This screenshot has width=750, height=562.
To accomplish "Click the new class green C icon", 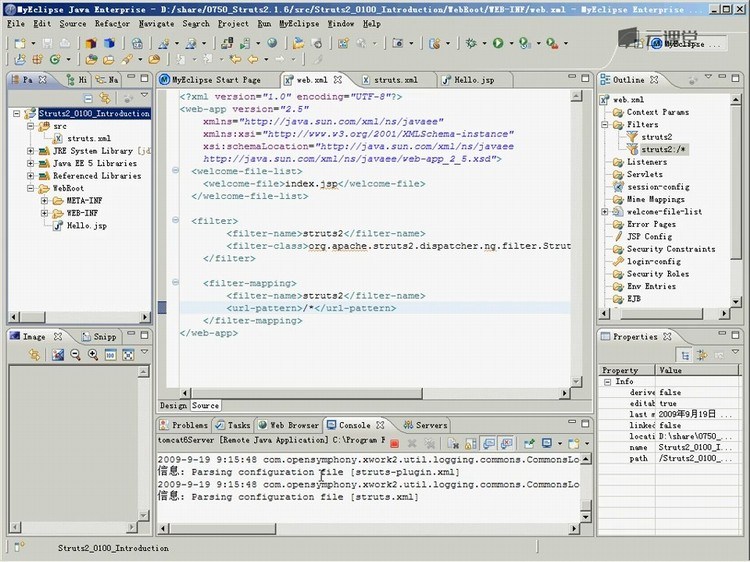I will 55,59.
